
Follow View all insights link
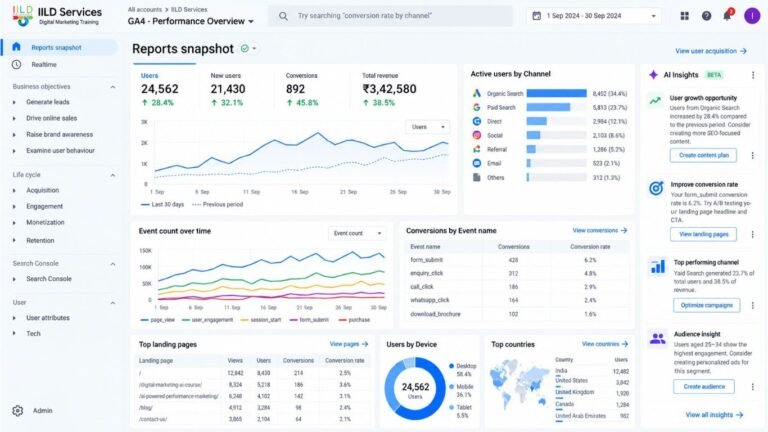[x=714, y=415]
